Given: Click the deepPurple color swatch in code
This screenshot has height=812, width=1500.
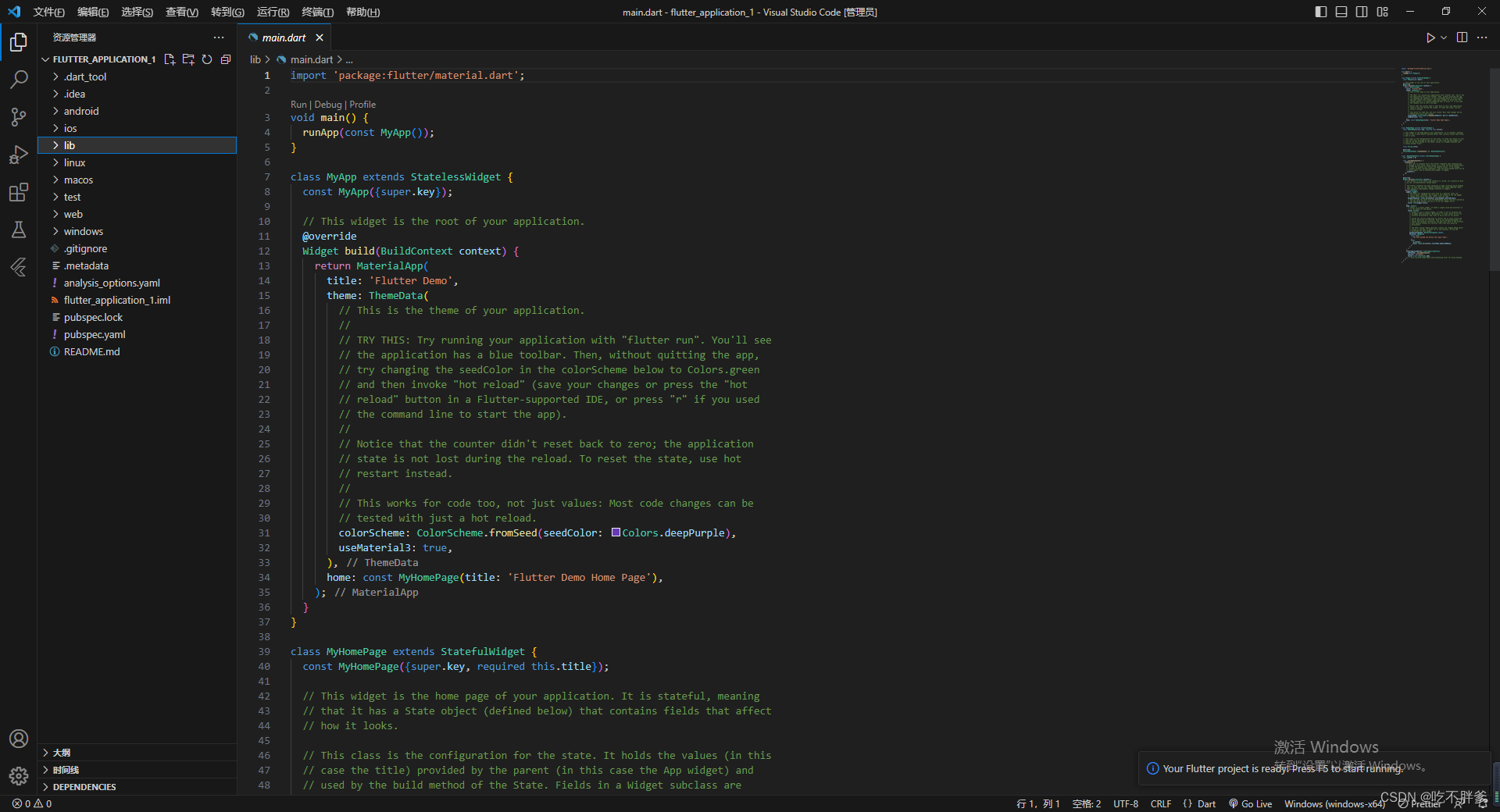Looking at the screenshot, I should pyautogui.click(x=616, y=532).
